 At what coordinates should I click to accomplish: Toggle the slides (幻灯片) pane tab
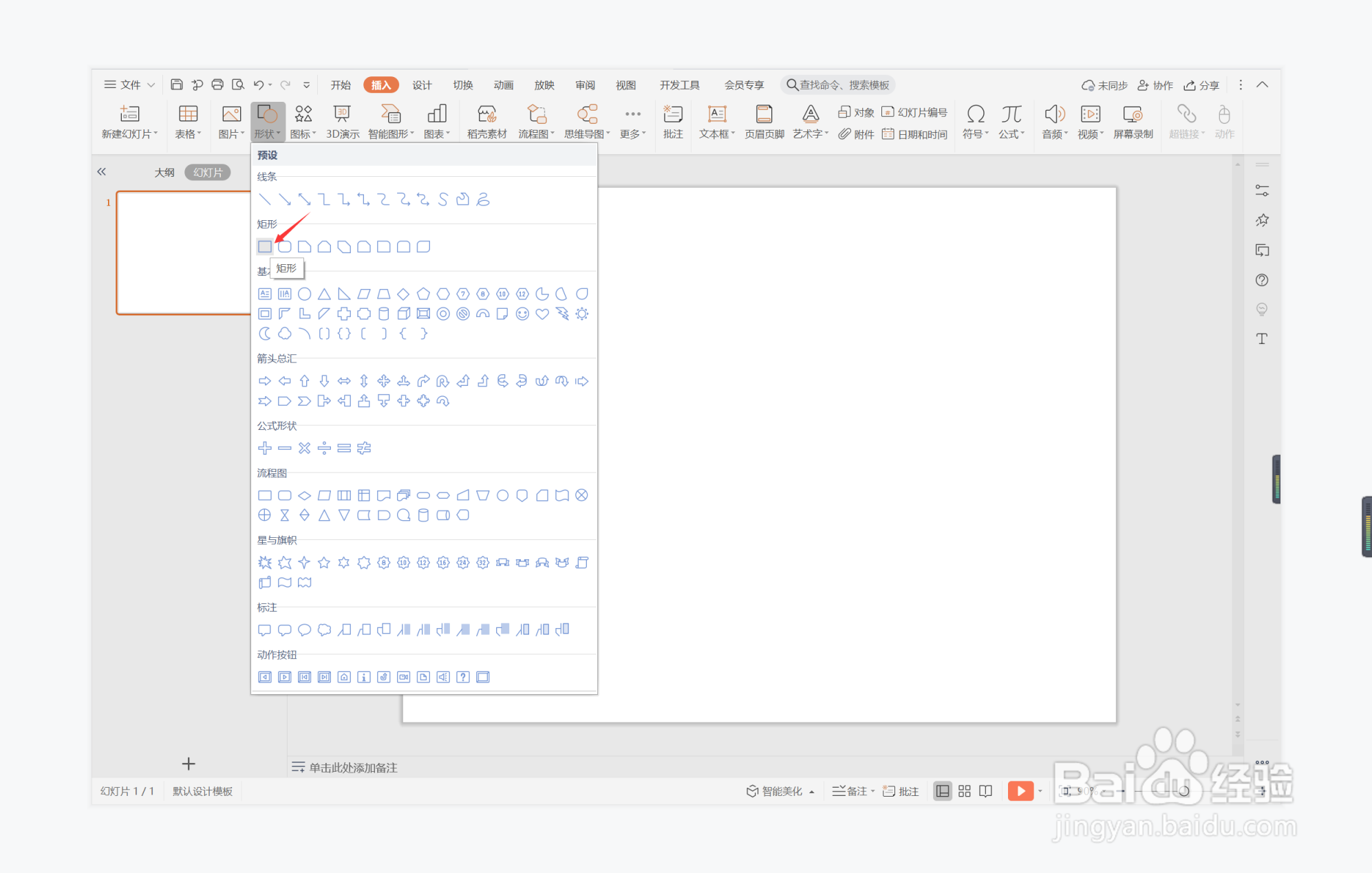[x=207, y=173]
